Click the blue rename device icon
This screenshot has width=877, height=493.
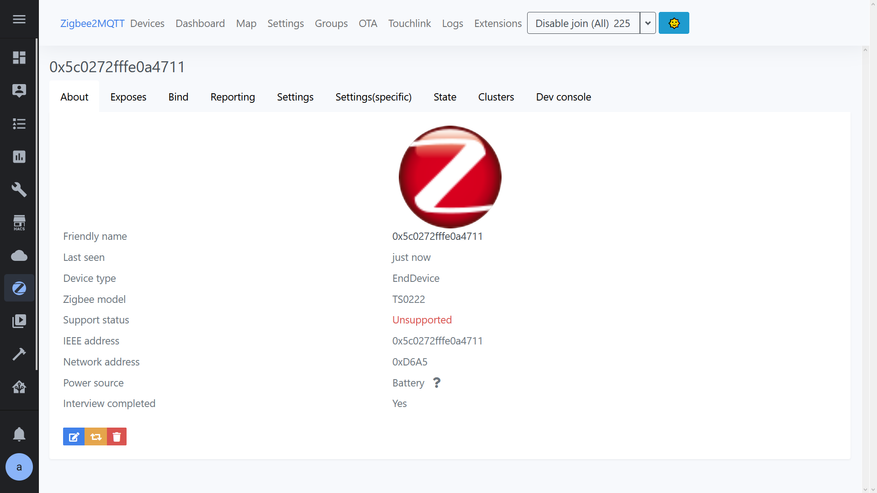(x=74, y=436)
